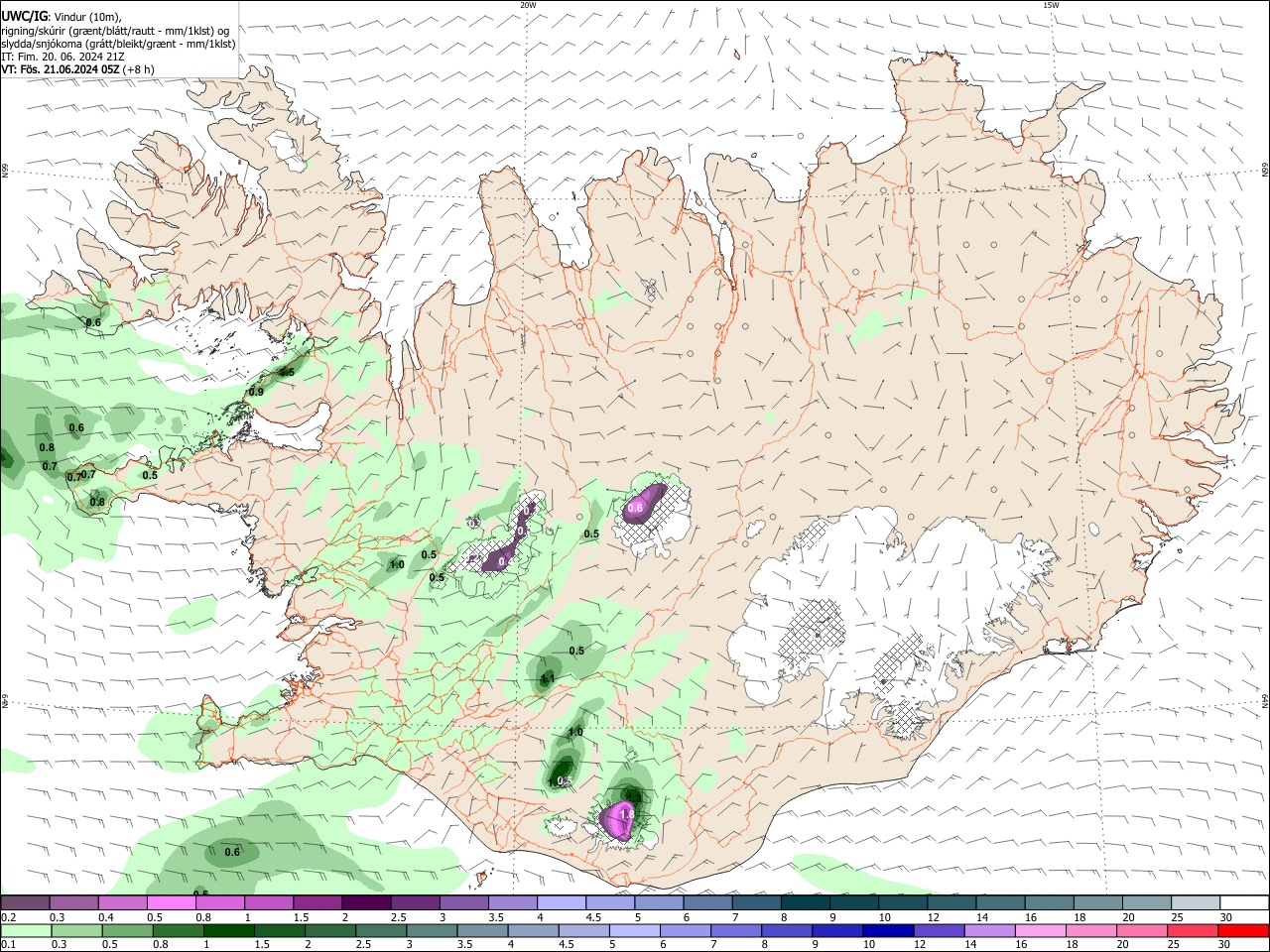Image resolution: width=1270 pixels, height=952 pixels.
Task: Click the periwinkle snow swatch starting at 4
Action: tap(561, 903)
